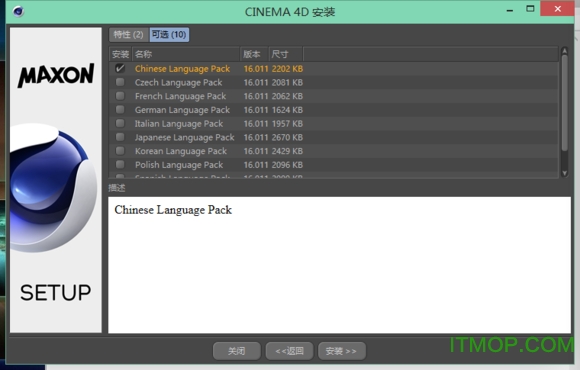The width and height of the screenshot is (580, 370).
Task: Select the Italian Language Pack checkbox
Action: (x=120, y=123)
